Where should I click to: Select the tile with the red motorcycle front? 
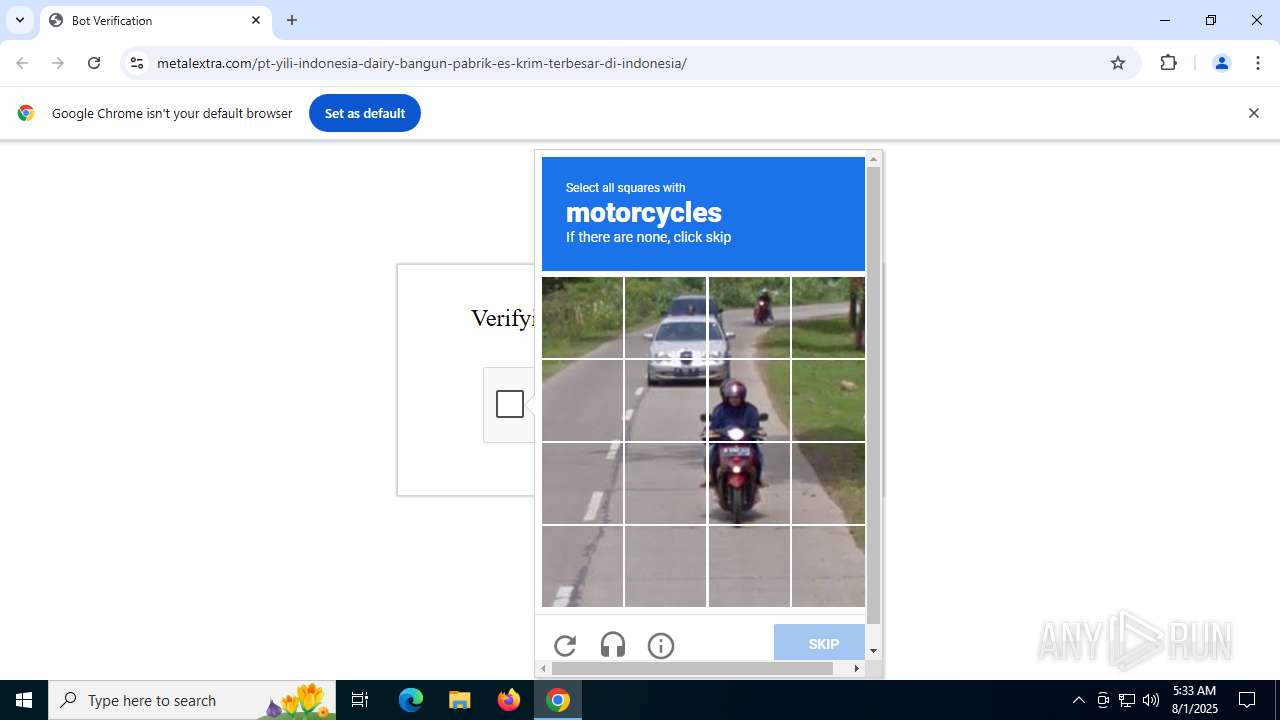[x=749, y=483]
